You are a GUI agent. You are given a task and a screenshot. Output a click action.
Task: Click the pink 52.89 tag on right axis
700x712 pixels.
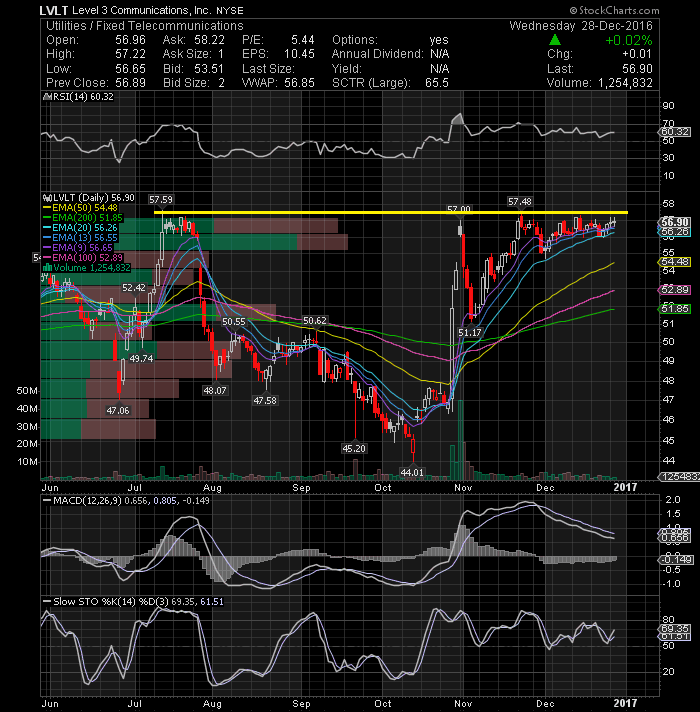[675, 290]
